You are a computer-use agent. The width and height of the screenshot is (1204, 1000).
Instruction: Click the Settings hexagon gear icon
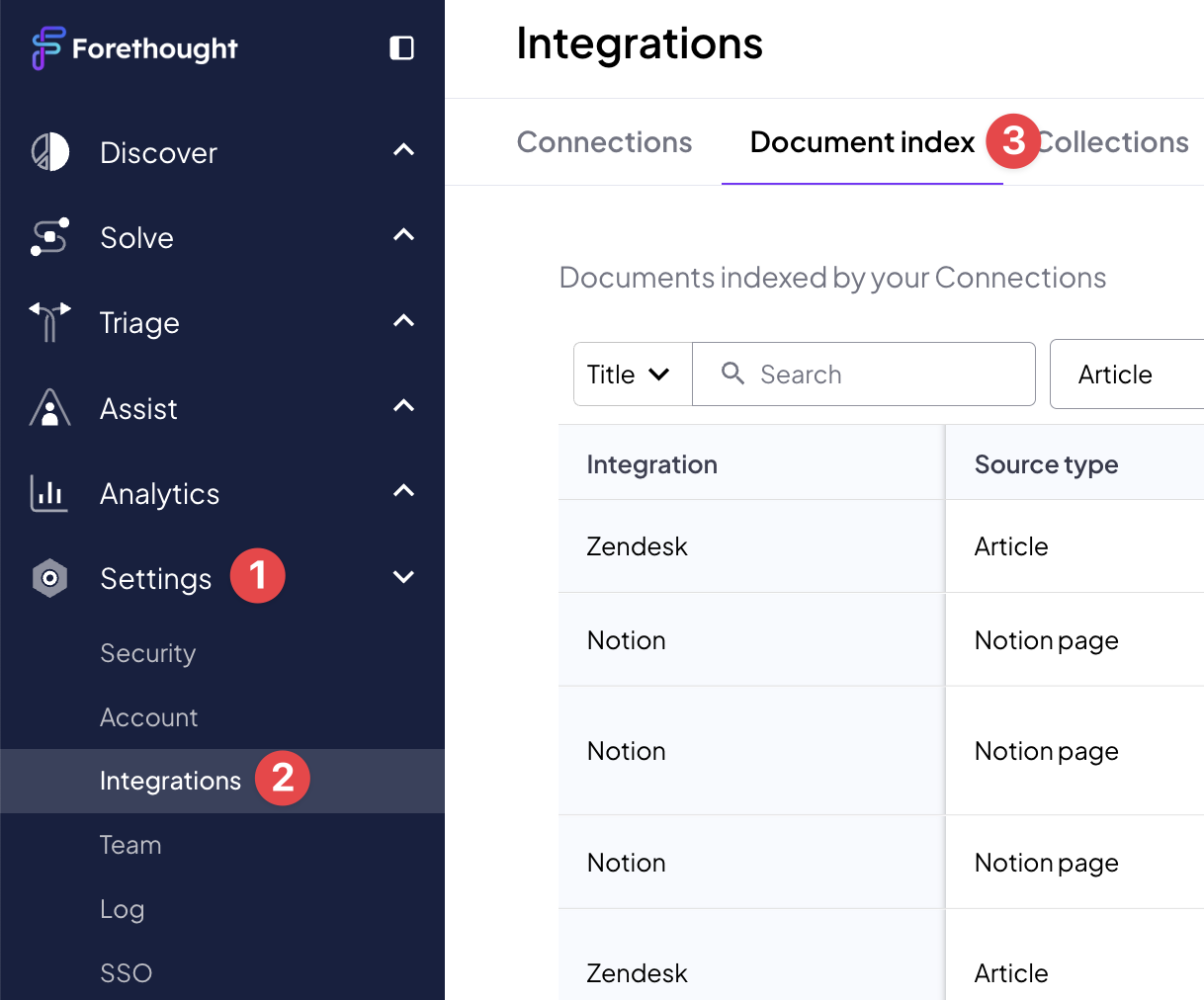(x=50, y=578)
